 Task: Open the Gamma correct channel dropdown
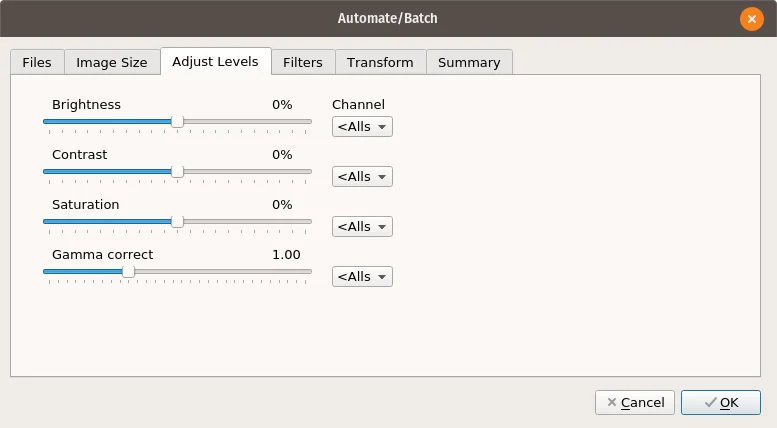(362, 277)
